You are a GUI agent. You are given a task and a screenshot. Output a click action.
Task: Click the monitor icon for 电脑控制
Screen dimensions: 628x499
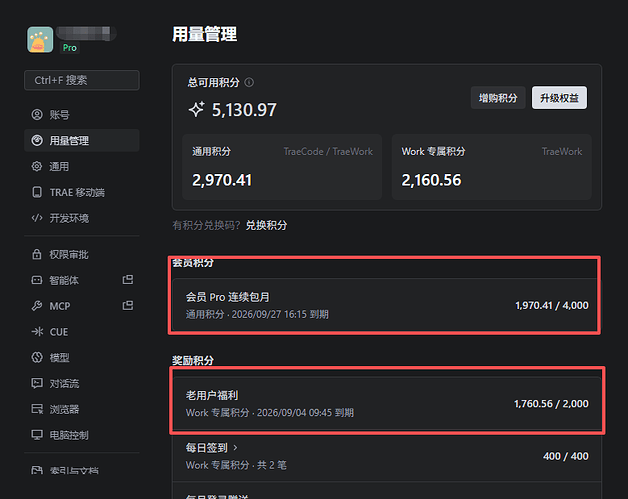point(37,435)
